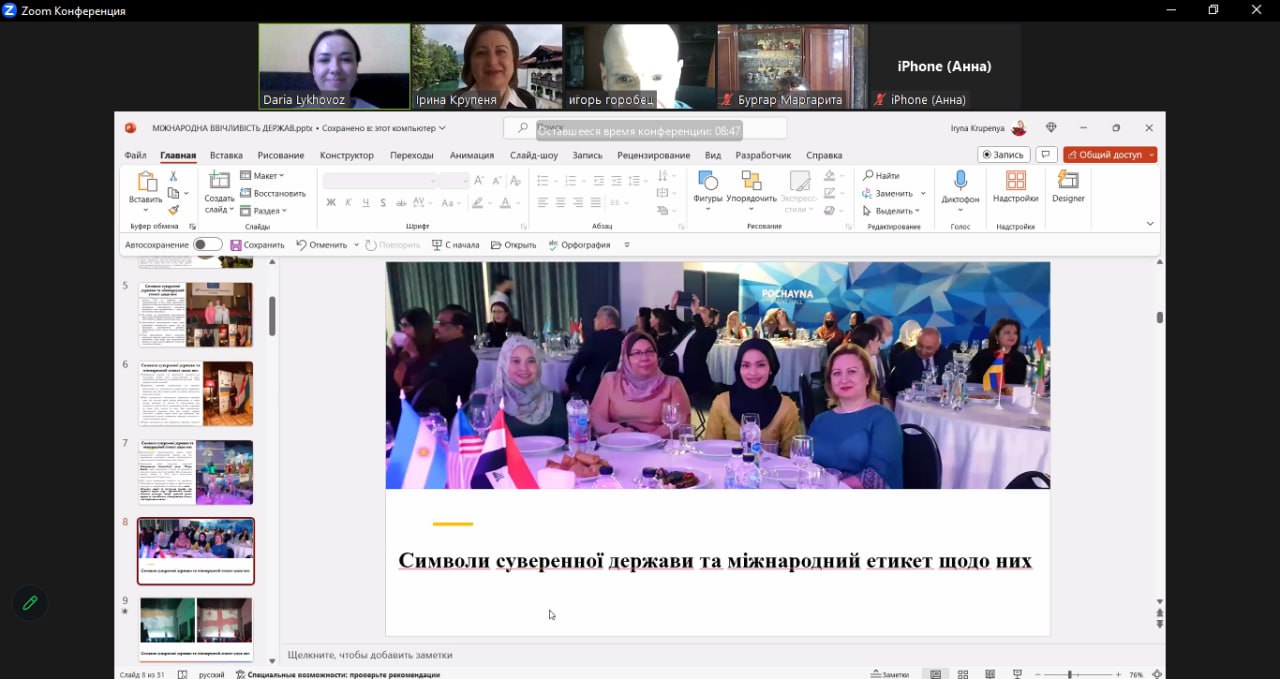
Task: Click the slide thumbnail panel scrollbar
Action: pos(272,316)
